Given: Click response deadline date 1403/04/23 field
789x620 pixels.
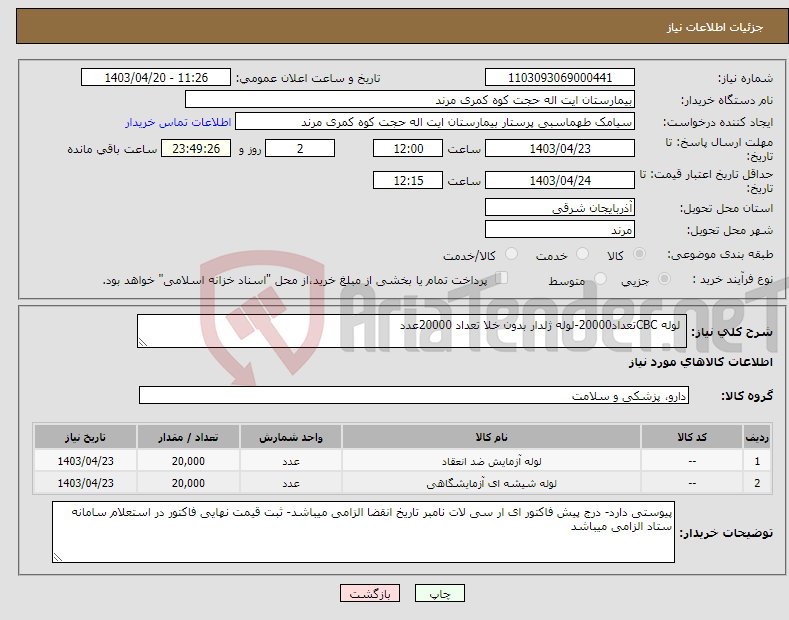Looking at the screenshot, I should point(560,148).
